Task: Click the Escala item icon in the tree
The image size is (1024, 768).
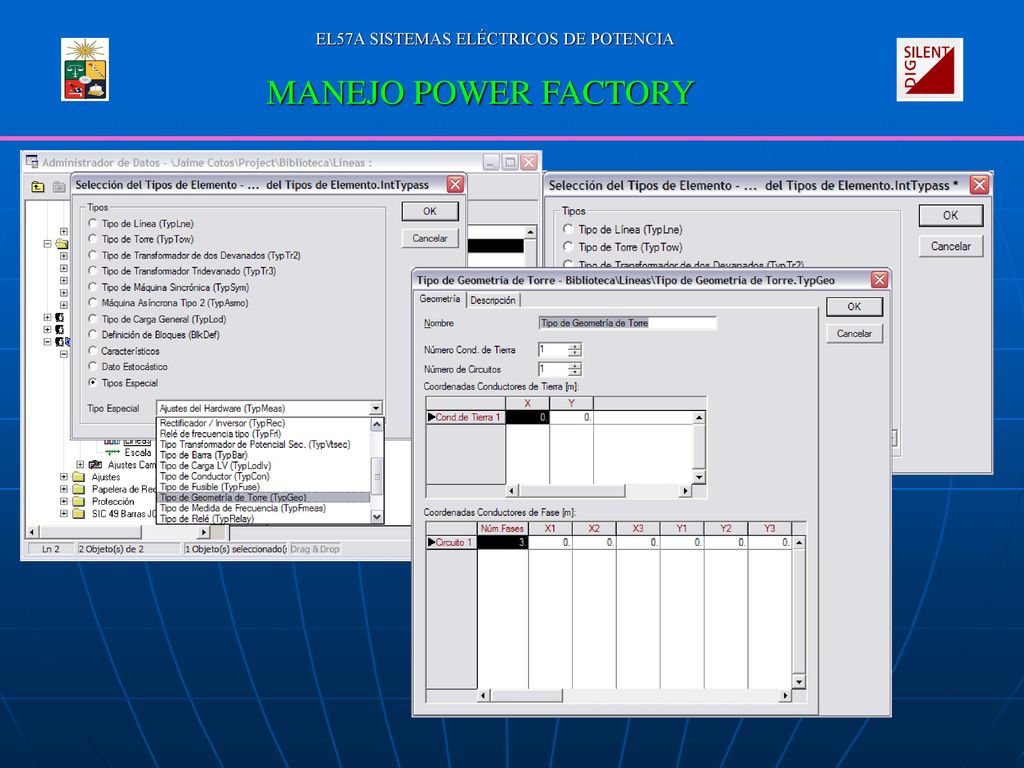Action: 112,453
